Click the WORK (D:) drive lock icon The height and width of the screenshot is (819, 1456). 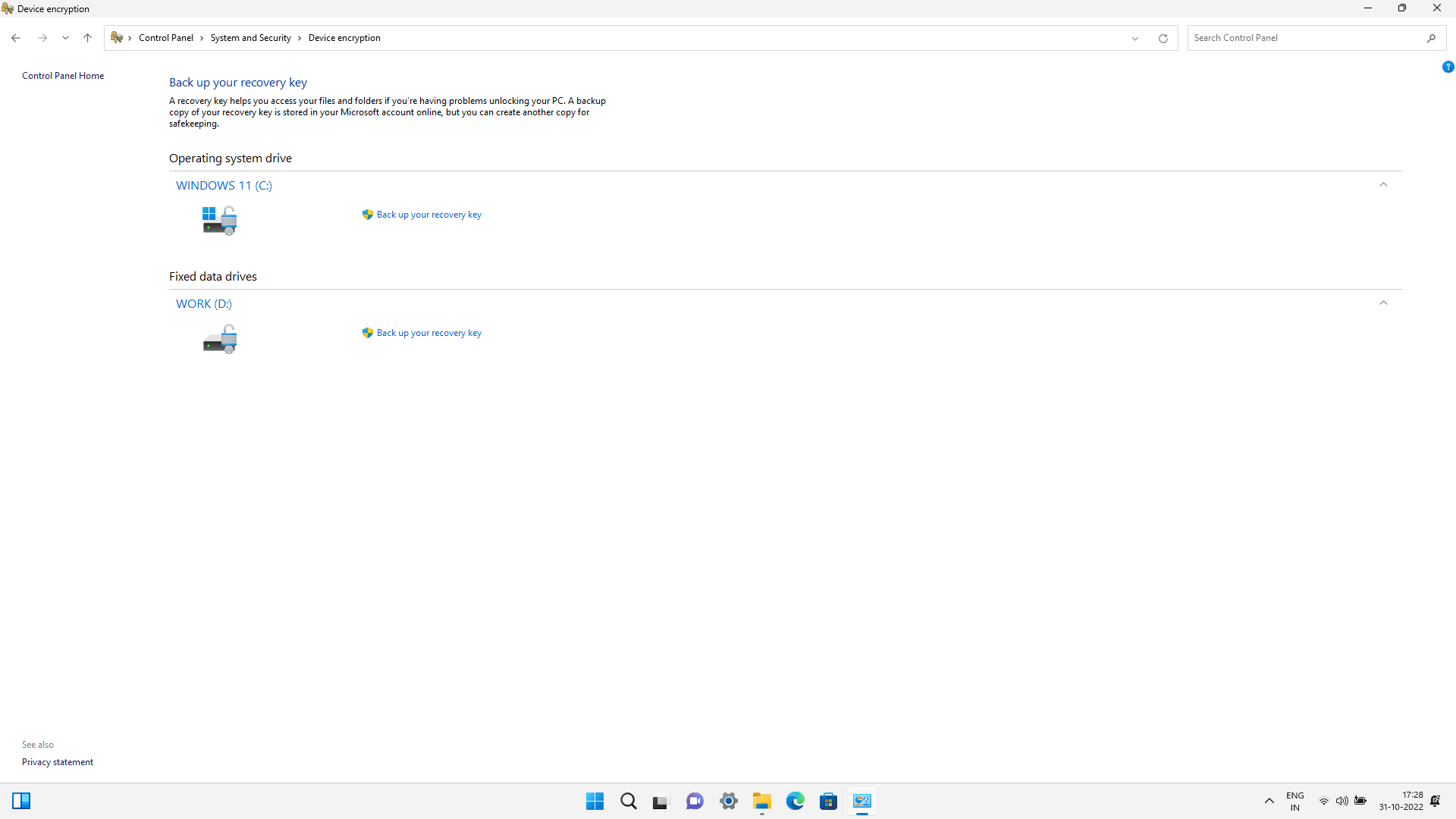click(x=219, y=339)
